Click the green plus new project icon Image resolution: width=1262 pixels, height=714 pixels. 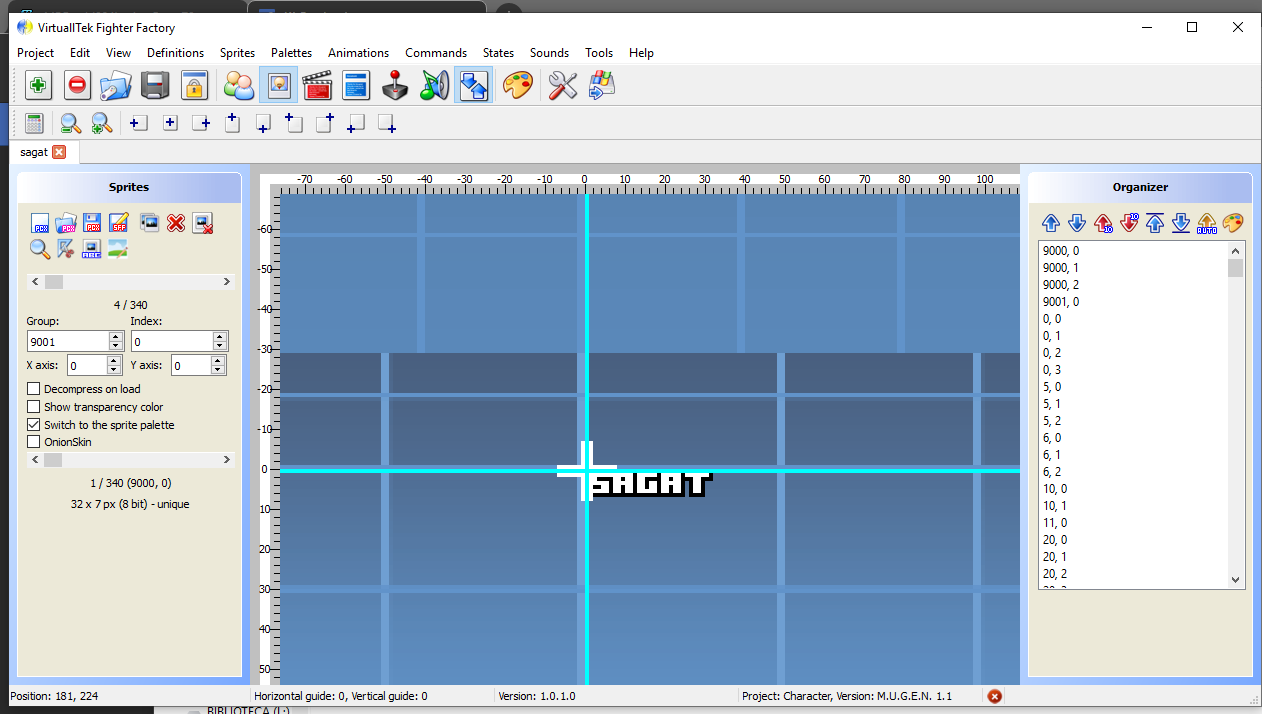tap(38, 86)
